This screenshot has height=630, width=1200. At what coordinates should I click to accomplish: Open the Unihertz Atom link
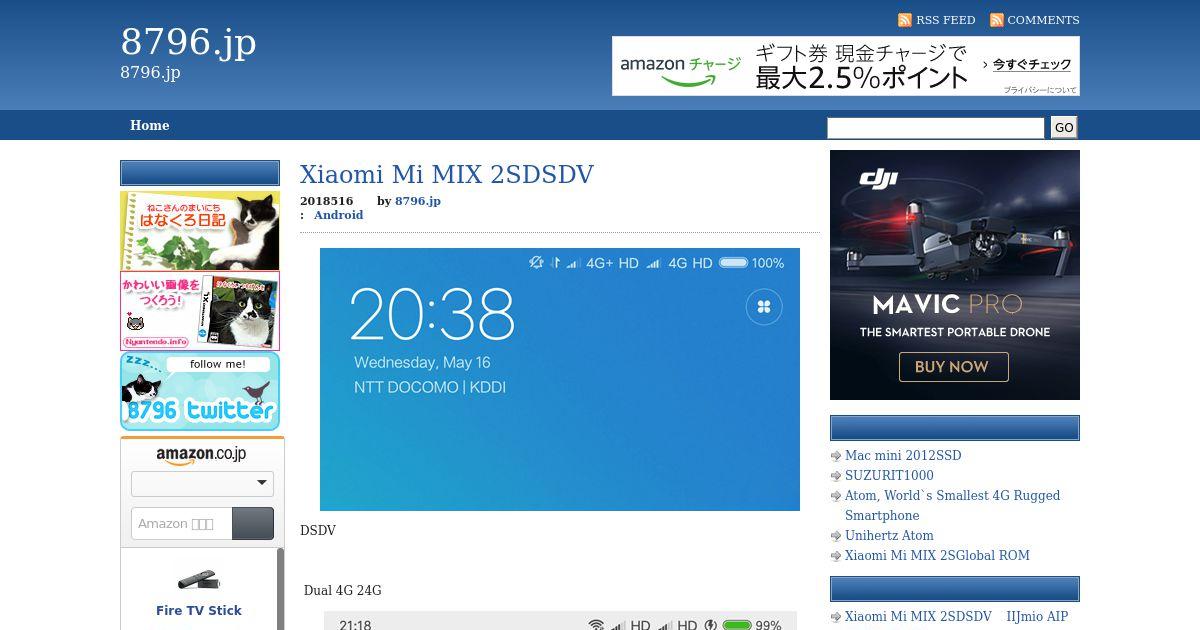[889, 535]
